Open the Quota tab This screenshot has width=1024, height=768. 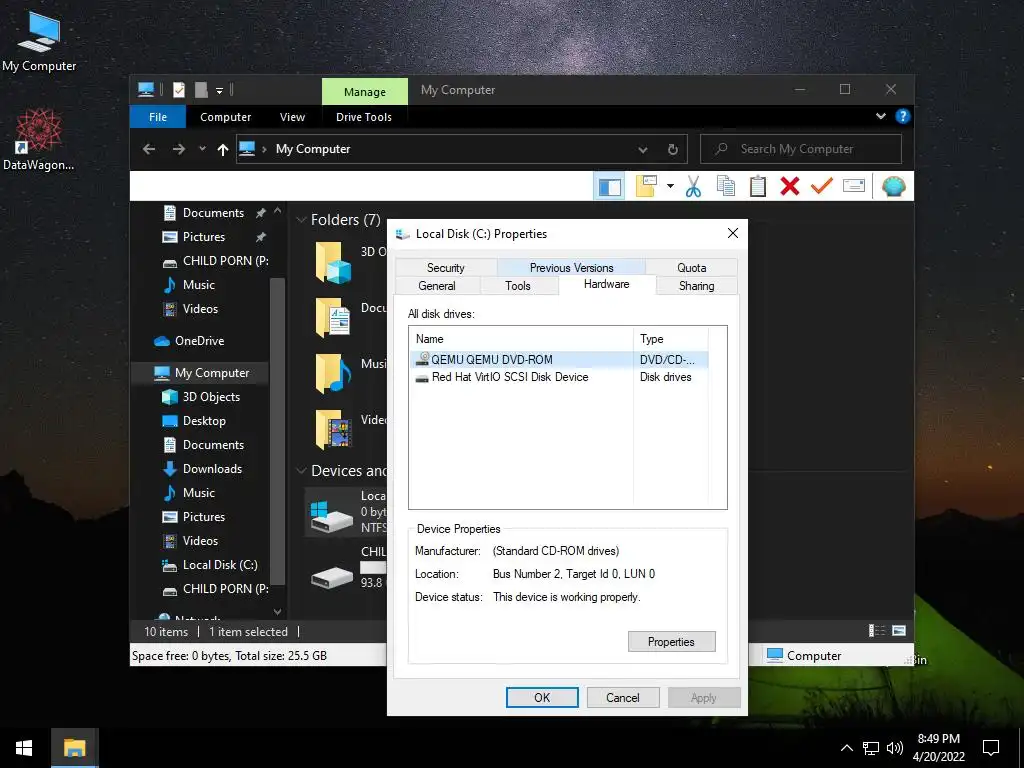[x=692, y=268]
